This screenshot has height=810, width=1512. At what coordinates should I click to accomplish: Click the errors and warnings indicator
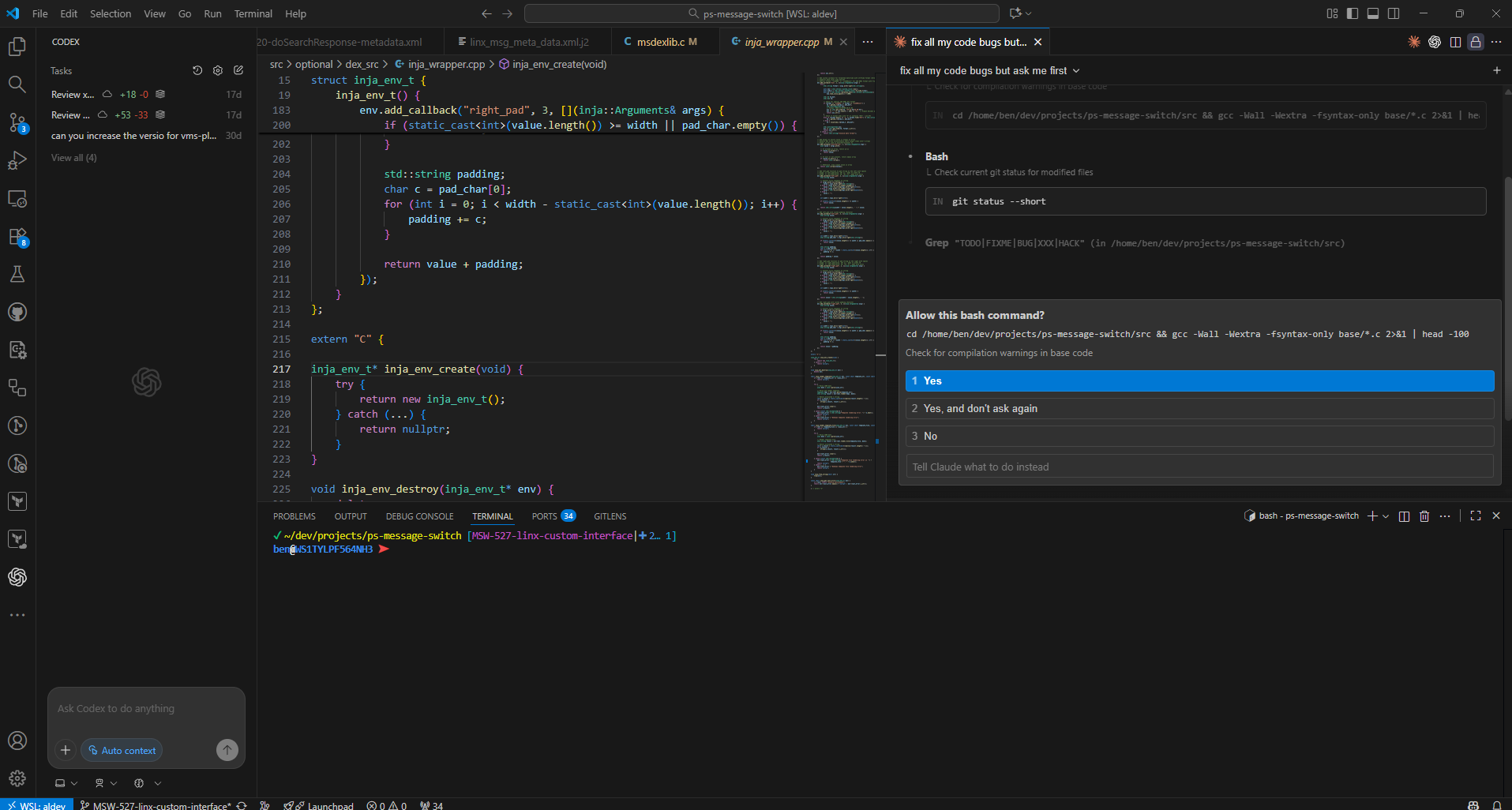(x=386, y=804)
